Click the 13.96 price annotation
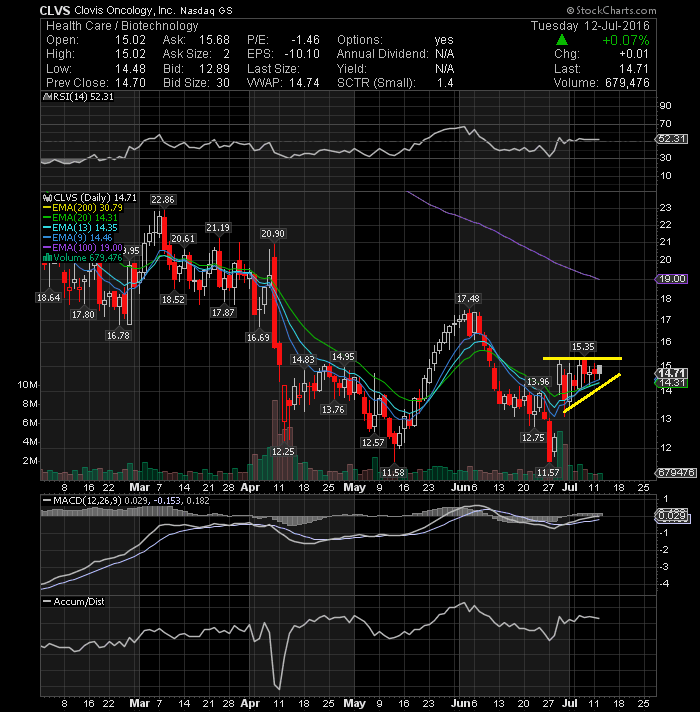Screen dimensions: 700x712 point(538,381)
